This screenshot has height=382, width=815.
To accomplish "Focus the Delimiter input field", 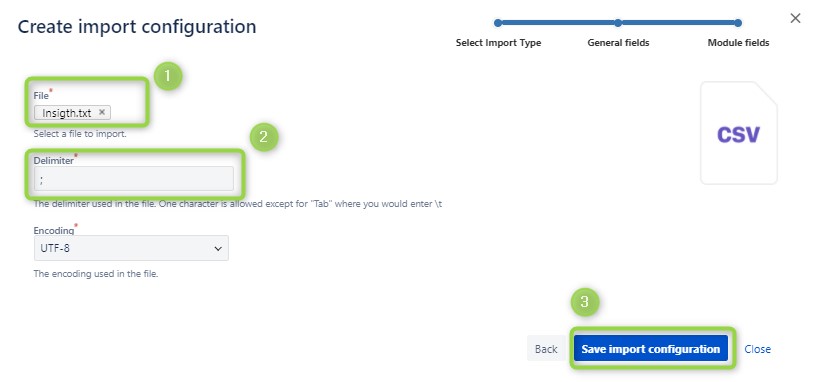I will click(x=134, y=179).
